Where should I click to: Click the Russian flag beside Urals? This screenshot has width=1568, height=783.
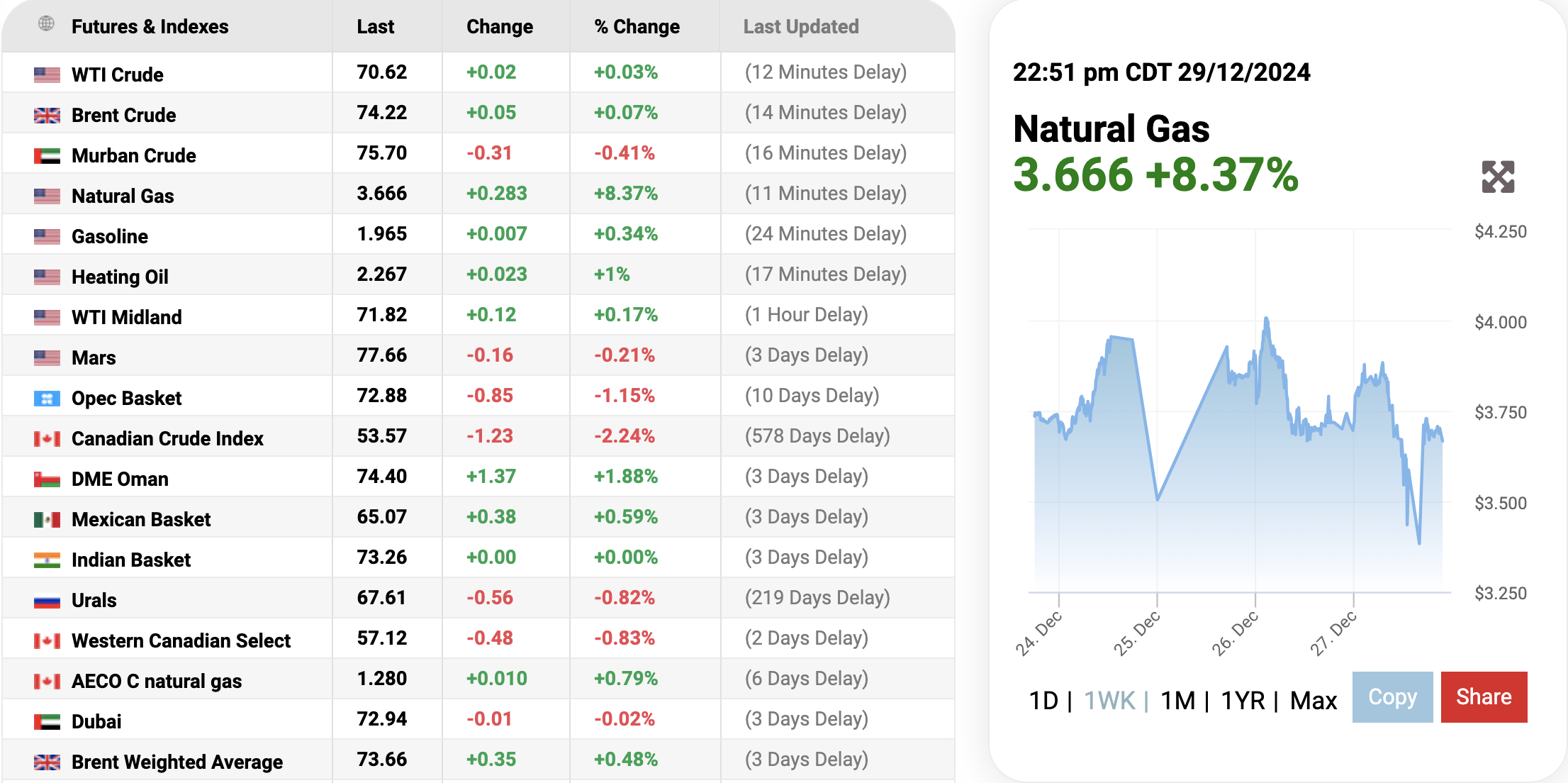[x=47, y=600]
